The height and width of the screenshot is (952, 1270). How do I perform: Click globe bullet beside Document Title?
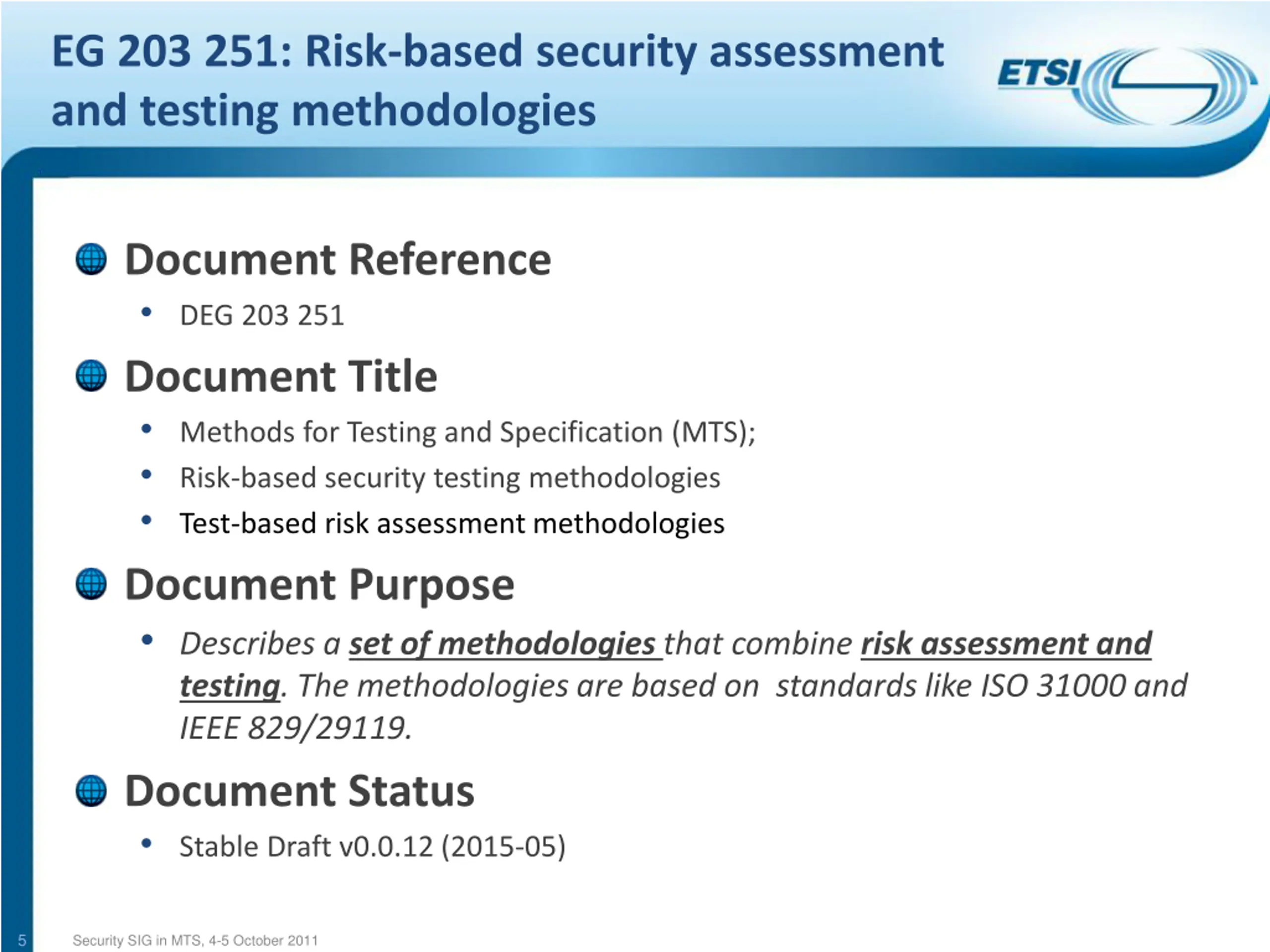[91, 376]
